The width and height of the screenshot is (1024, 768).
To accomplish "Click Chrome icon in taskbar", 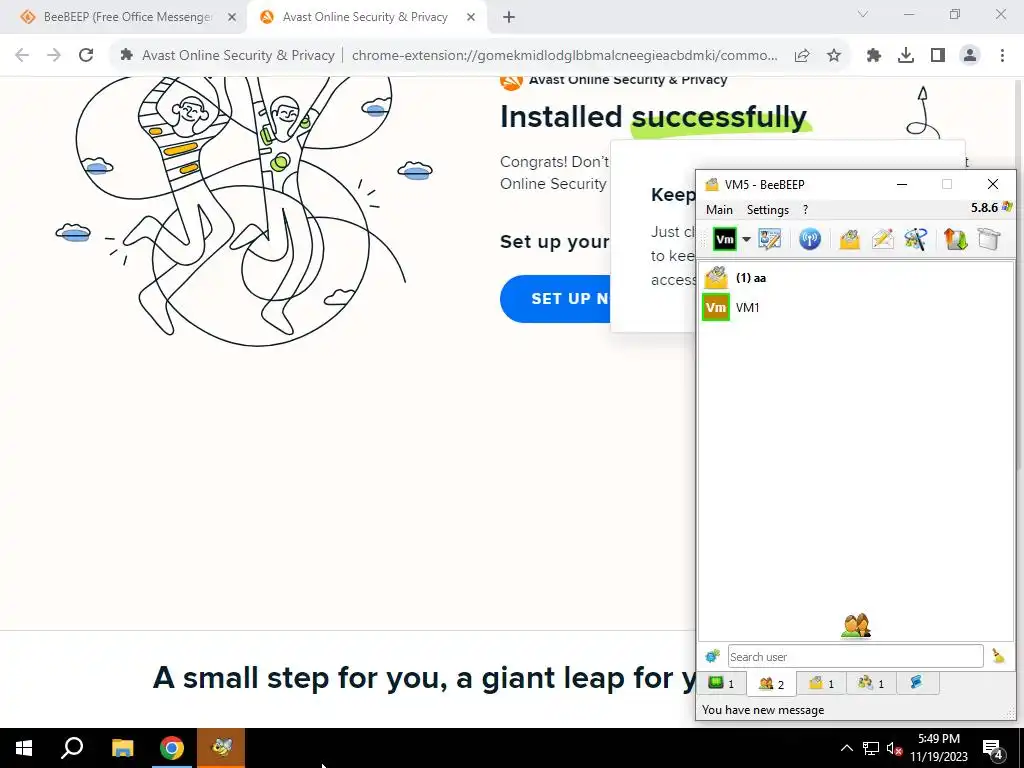I will [x=172, y=748].
